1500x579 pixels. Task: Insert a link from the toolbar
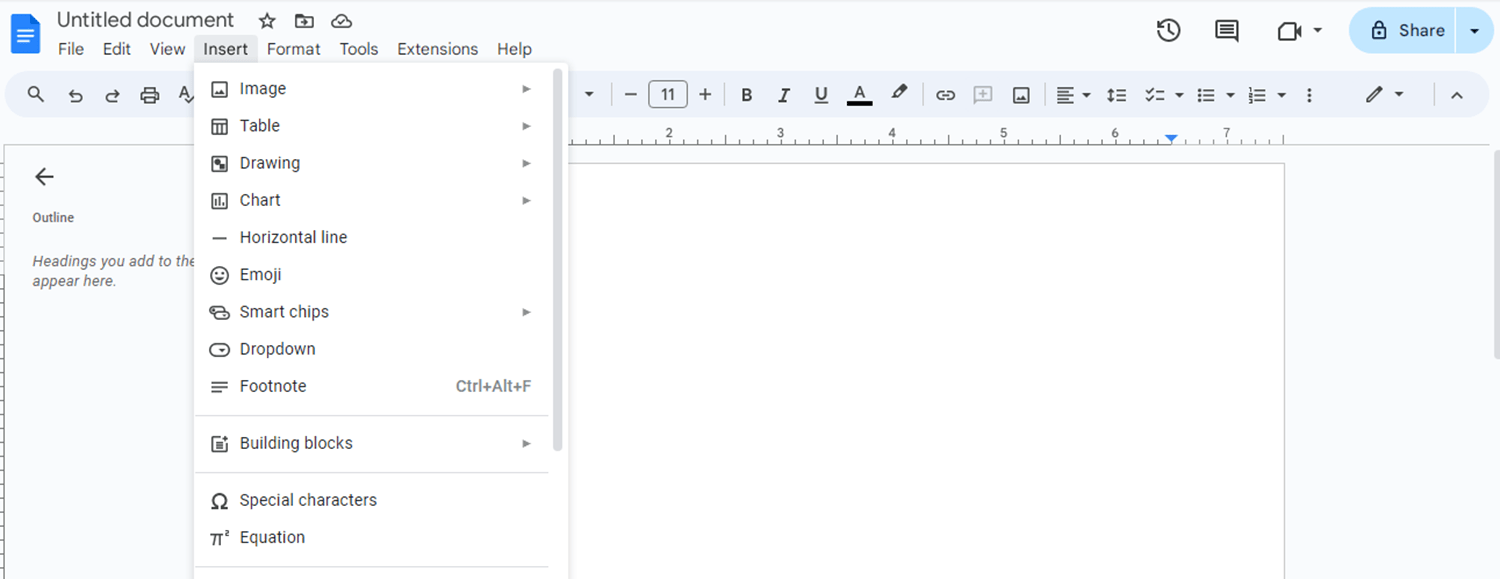click(x=945, y=94)
